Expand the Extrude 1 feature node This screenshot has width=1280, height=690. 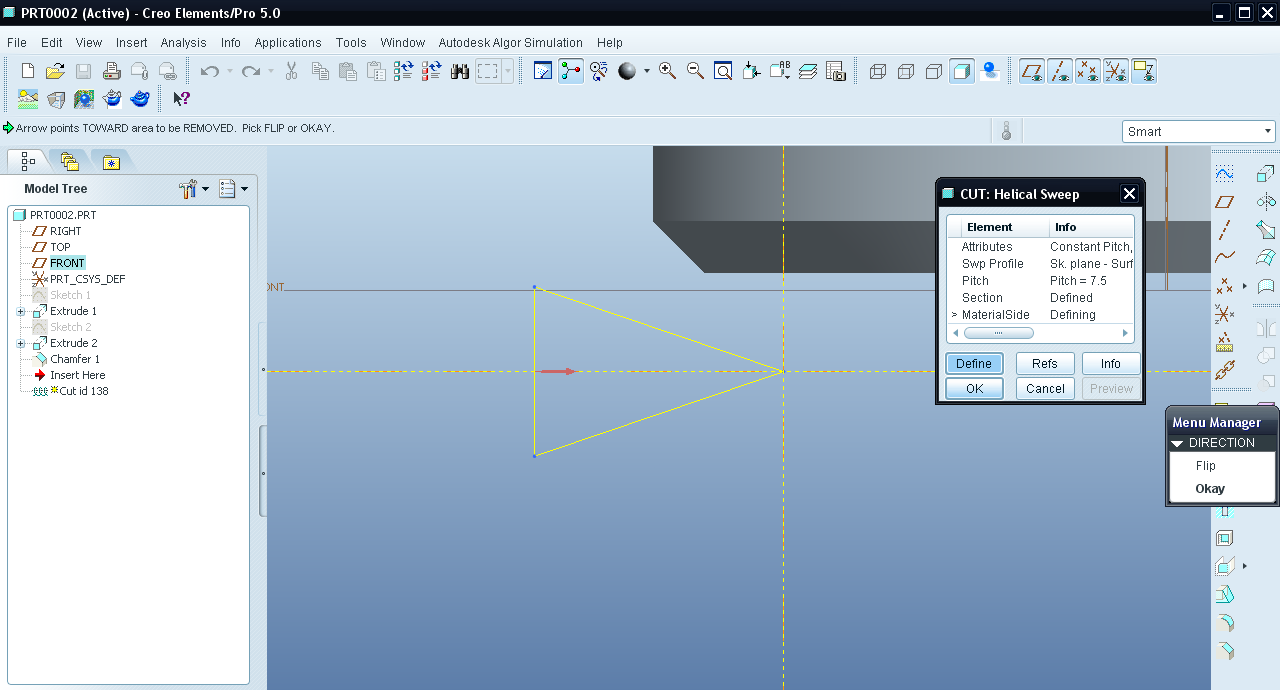tap(21, 311)
